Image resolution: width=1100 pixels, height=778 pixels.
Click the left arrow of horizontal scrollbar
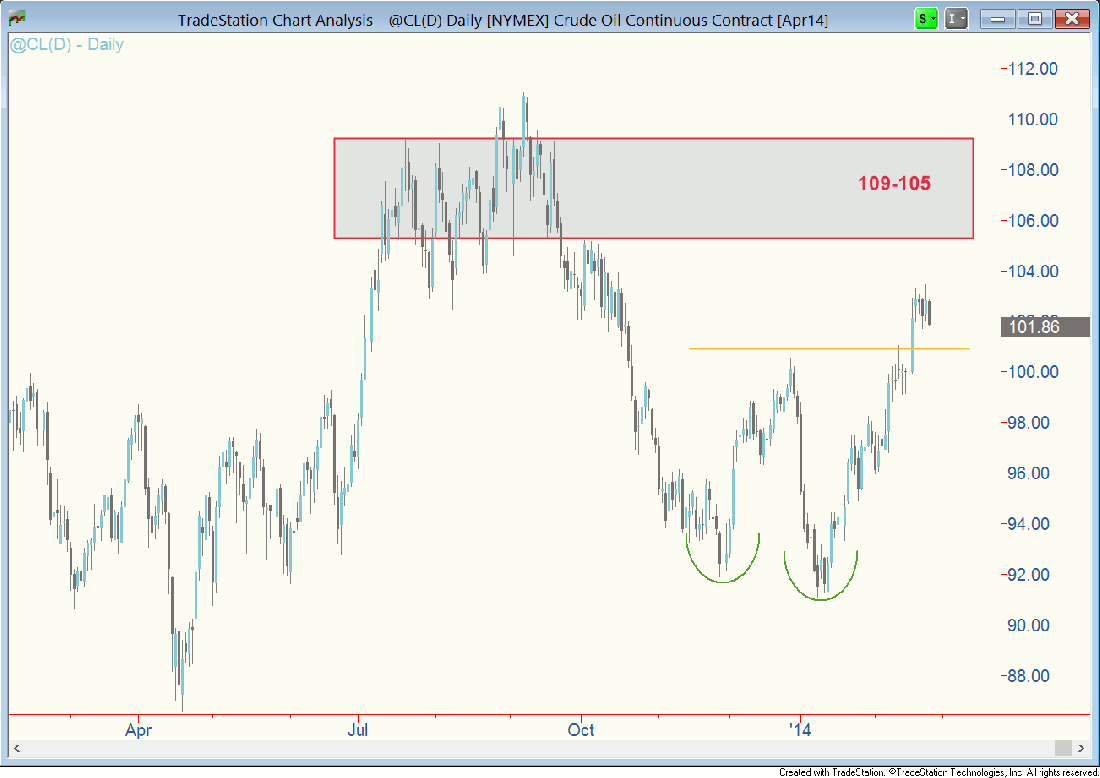pyautogui.click(x=17, y=748)
